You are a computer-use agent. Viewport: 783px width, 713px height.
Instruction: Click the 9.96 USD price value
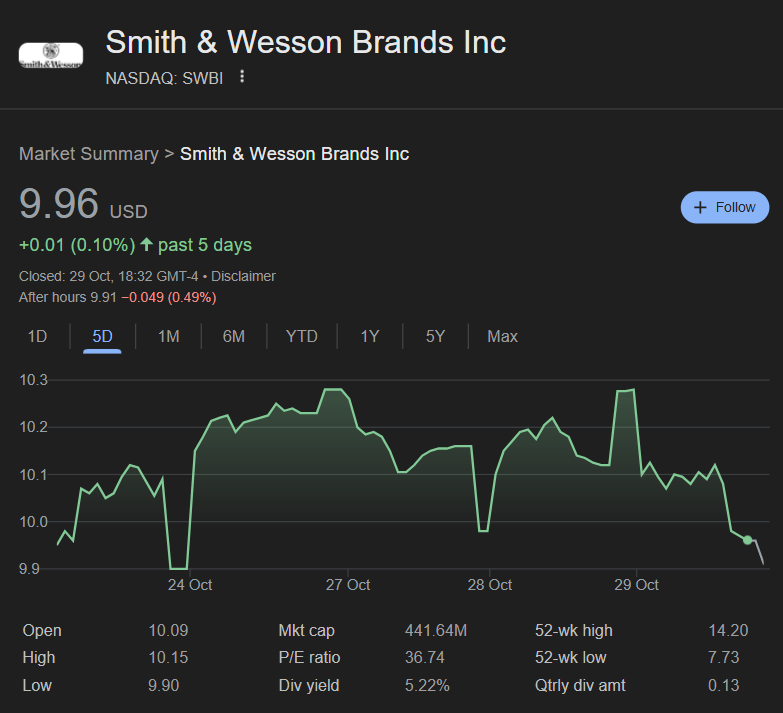click(x=83, y=204)
